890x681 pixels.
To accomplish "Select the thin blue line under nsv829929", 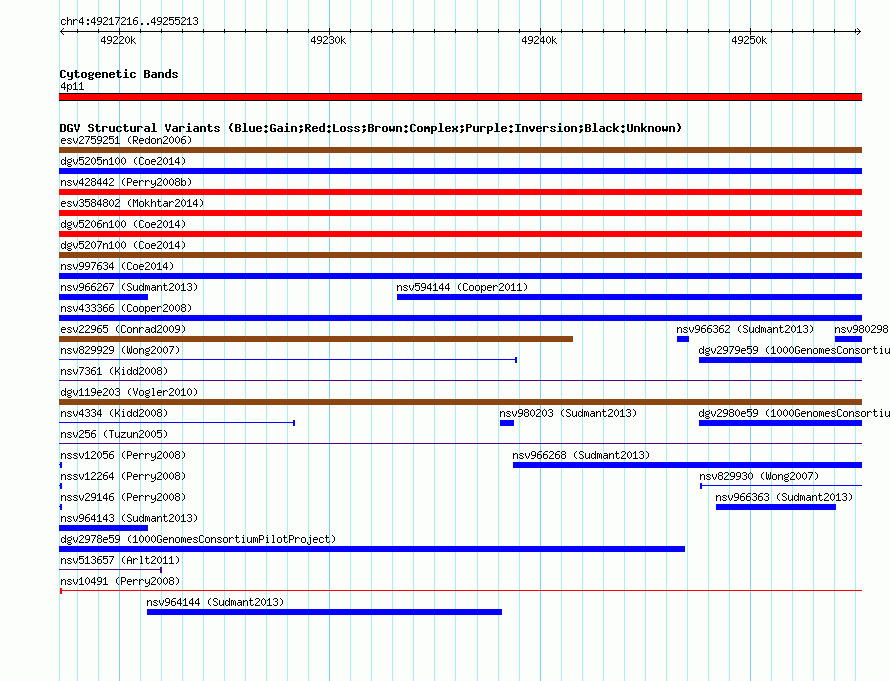I will (x=288, y=360).
